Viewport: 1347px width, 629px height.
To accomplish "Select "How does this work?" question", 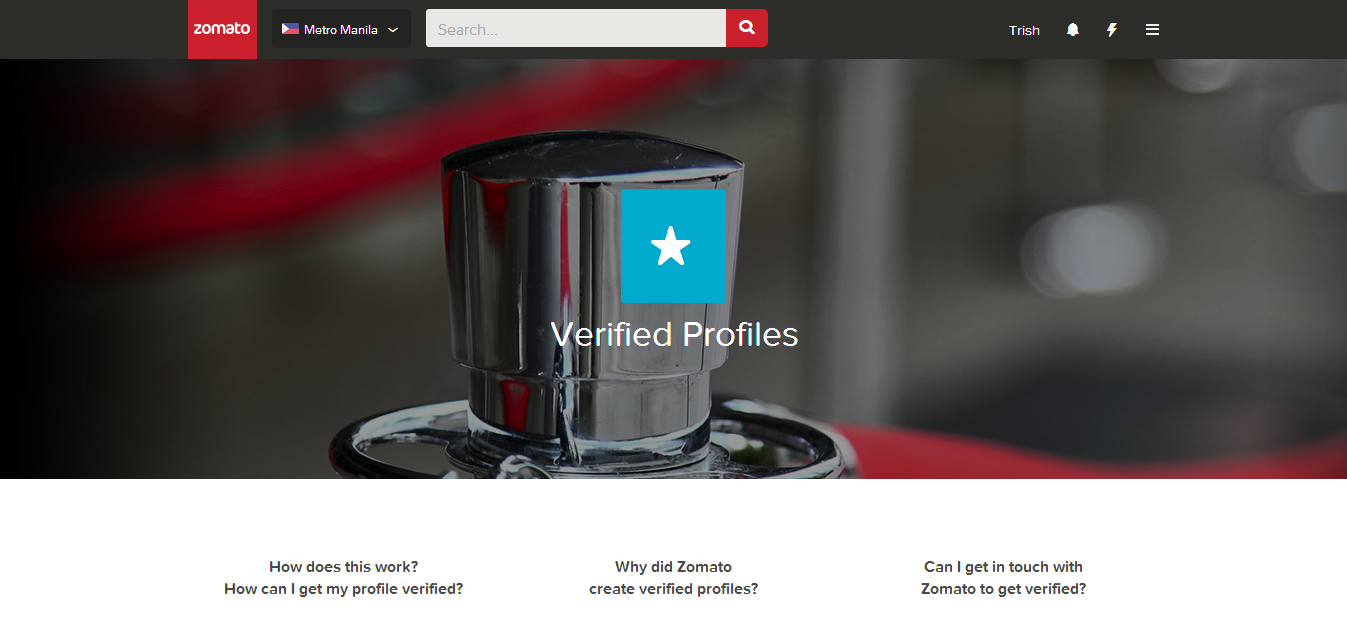I will [x=344, y=566].
